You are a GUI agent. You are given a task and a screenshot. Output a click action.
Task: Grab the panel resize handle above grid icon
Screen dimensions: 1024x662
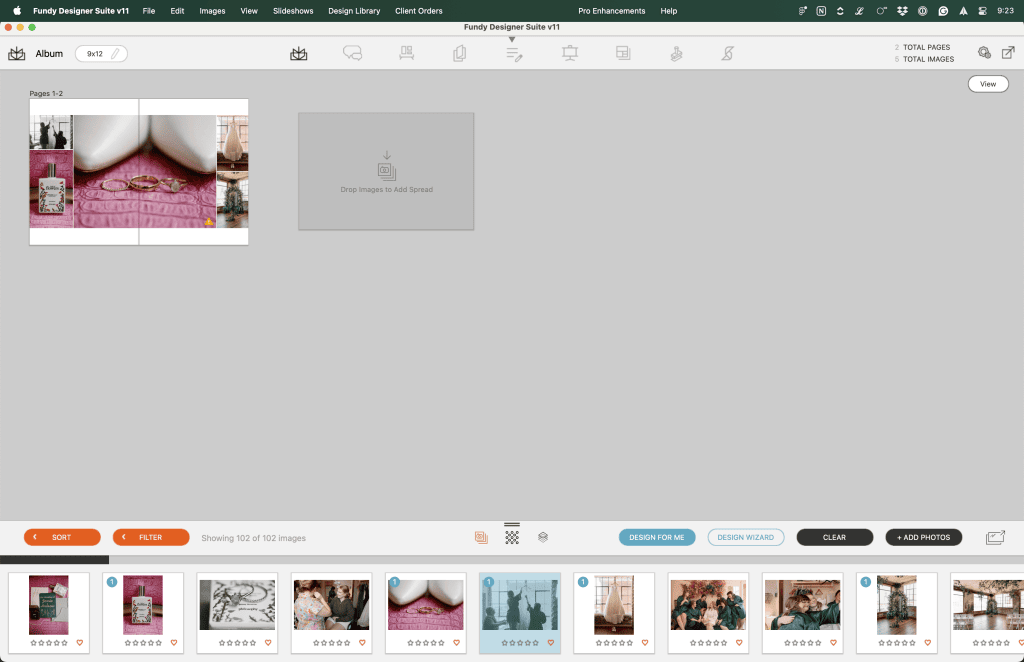point(512,524)
